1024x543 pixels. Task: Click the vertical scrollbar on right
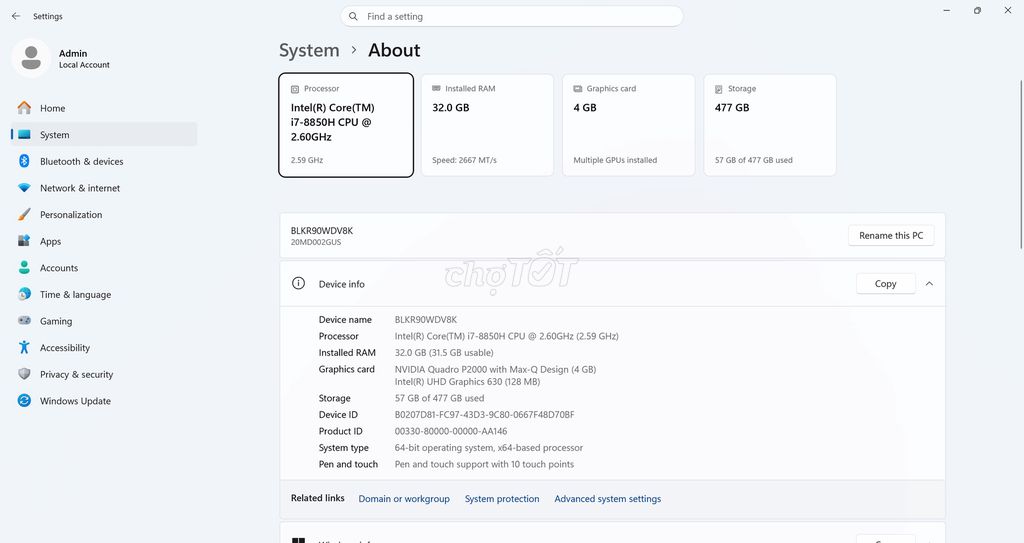point(1021,163)
